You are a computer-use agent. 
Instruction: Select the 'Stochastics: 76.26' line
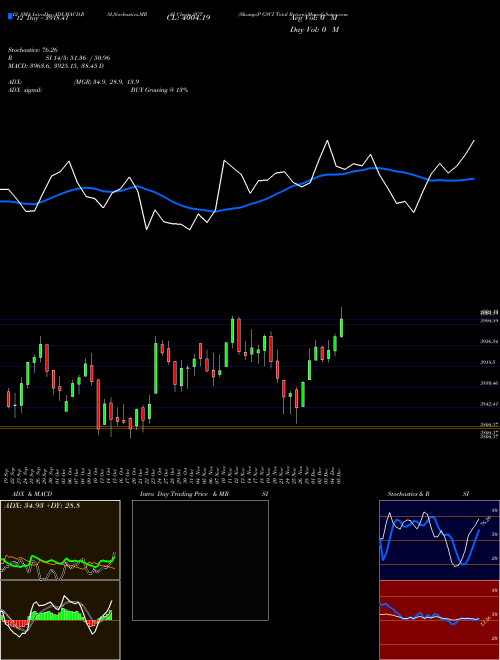(x=32, y=50)
